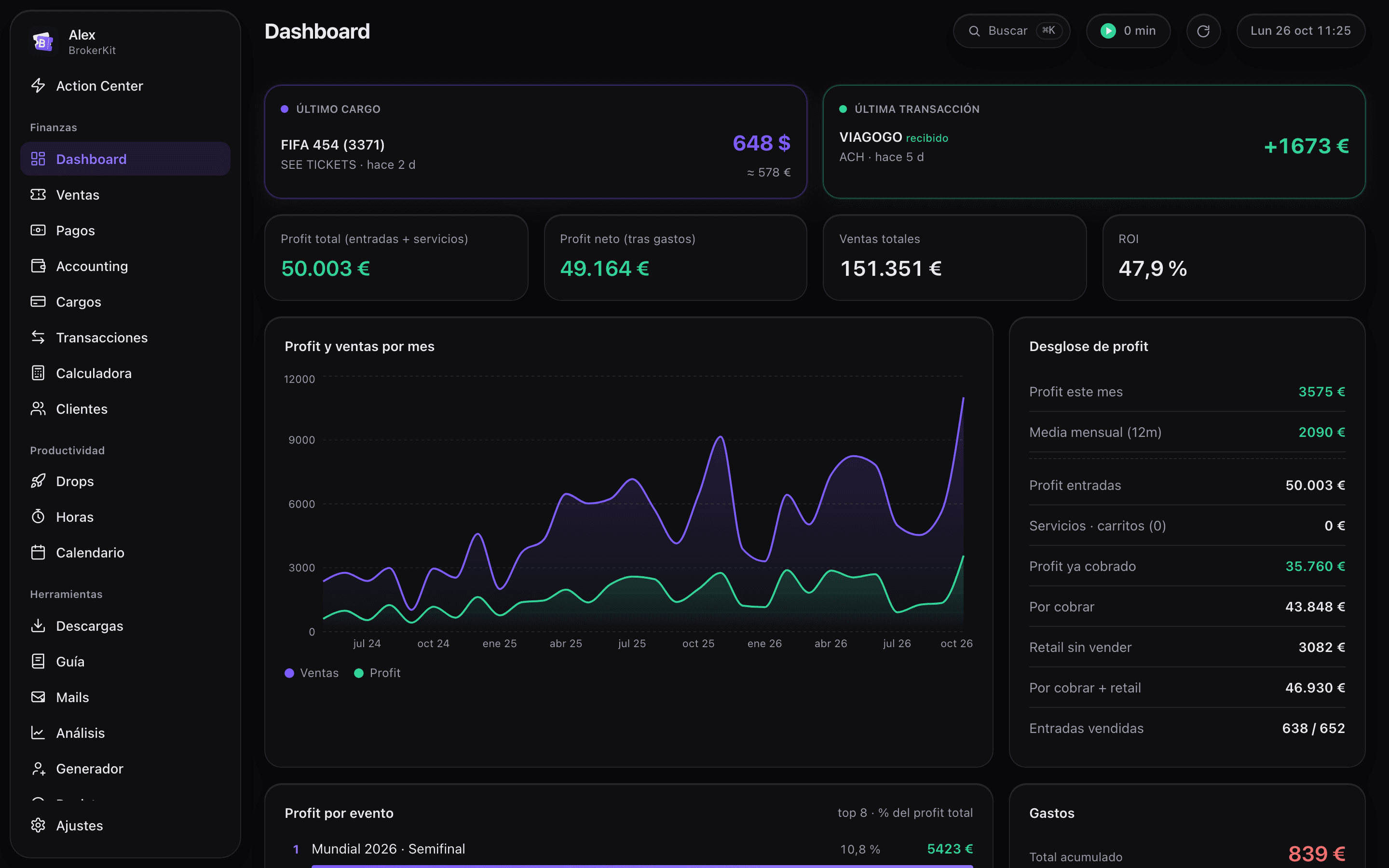Viewport: 1389px width, 868px height.
Task: Click the Ventas ticket icon
Action: (x=38, y=195)
